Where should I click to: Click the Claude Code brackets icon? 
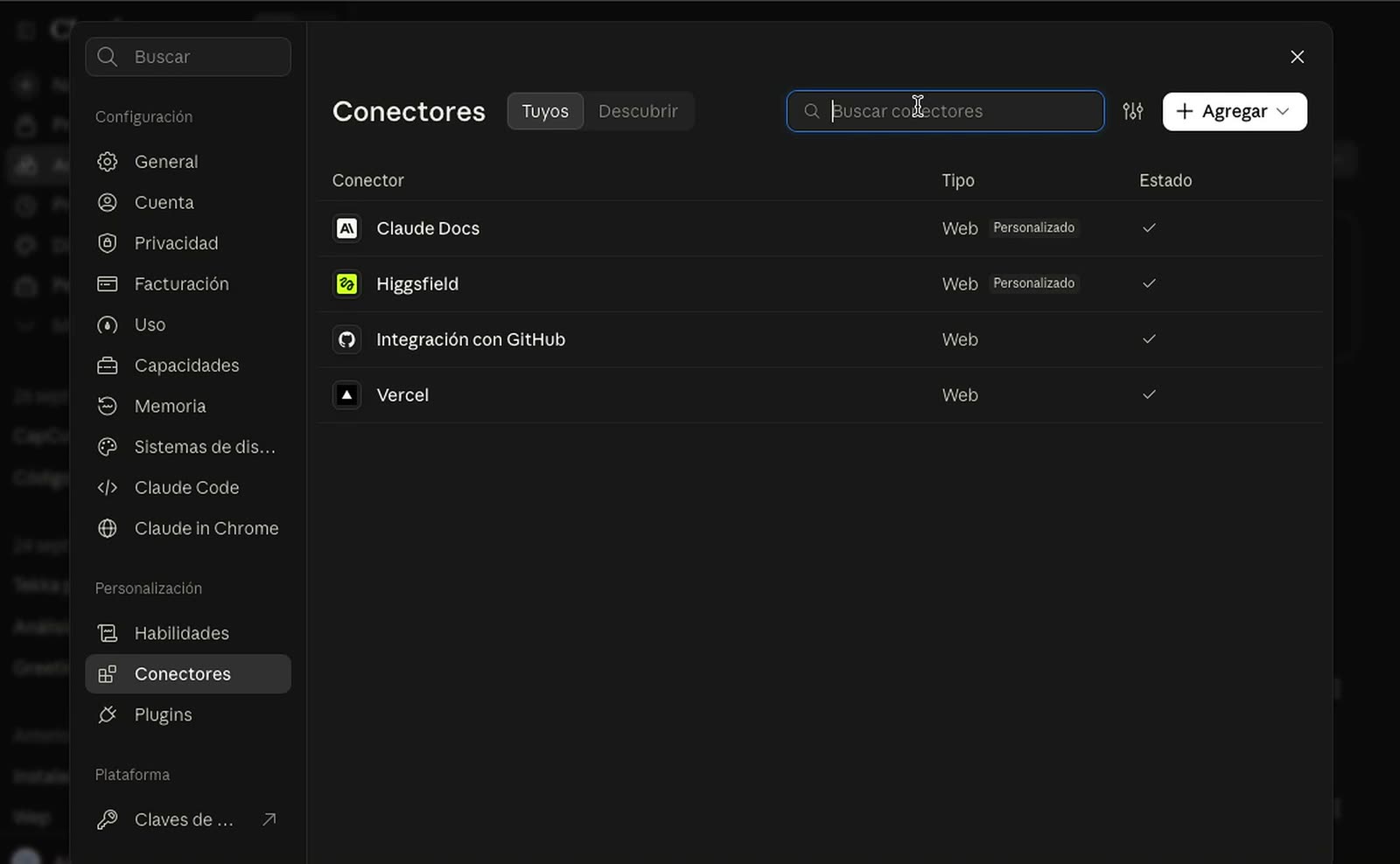pos(107,488)
